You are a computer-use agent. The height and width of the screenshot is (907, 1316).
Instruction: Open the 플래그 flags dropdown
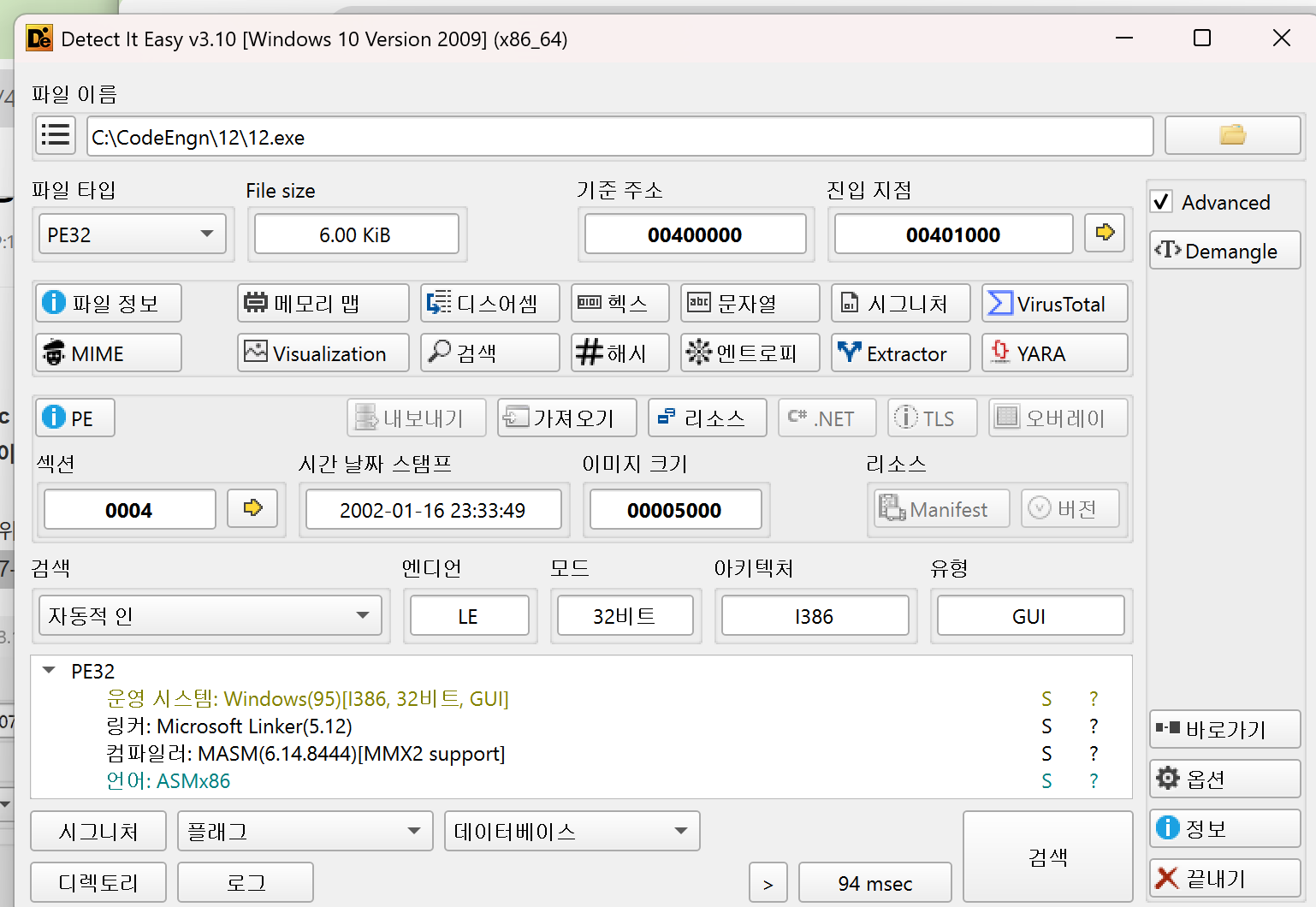[x=305, y=831]
